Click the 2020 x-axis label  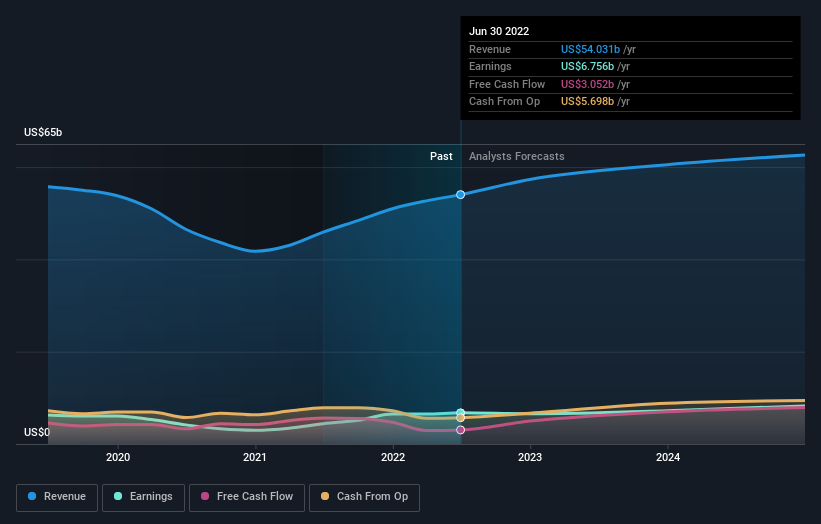pos(118,457)
